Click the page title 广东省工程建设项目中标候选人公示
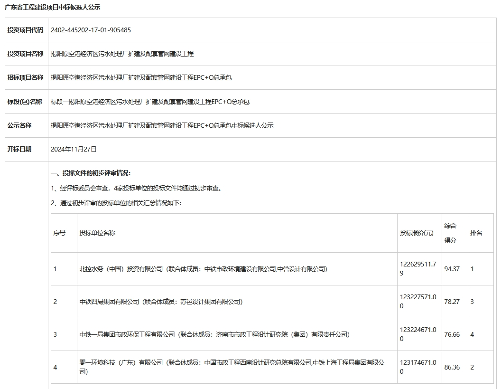Image resolution: width=501 pixels, height=389 pixels. tap(52, 7)
